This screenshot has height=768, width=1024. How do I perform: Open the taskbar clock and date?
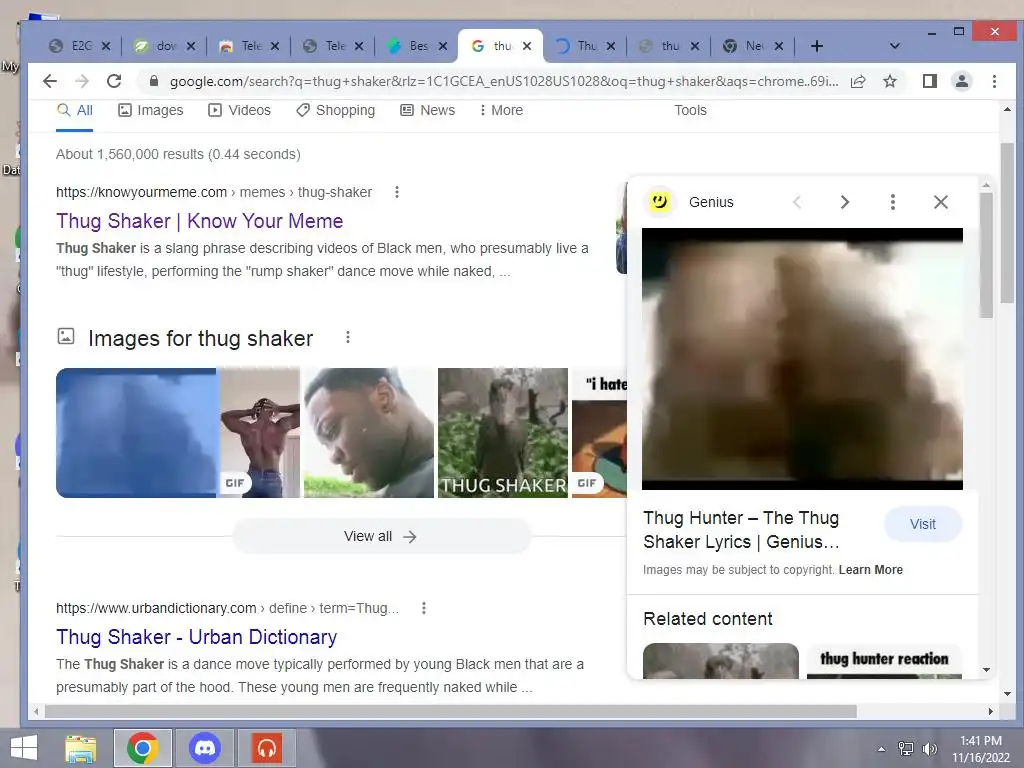click(x=981, y=749)
